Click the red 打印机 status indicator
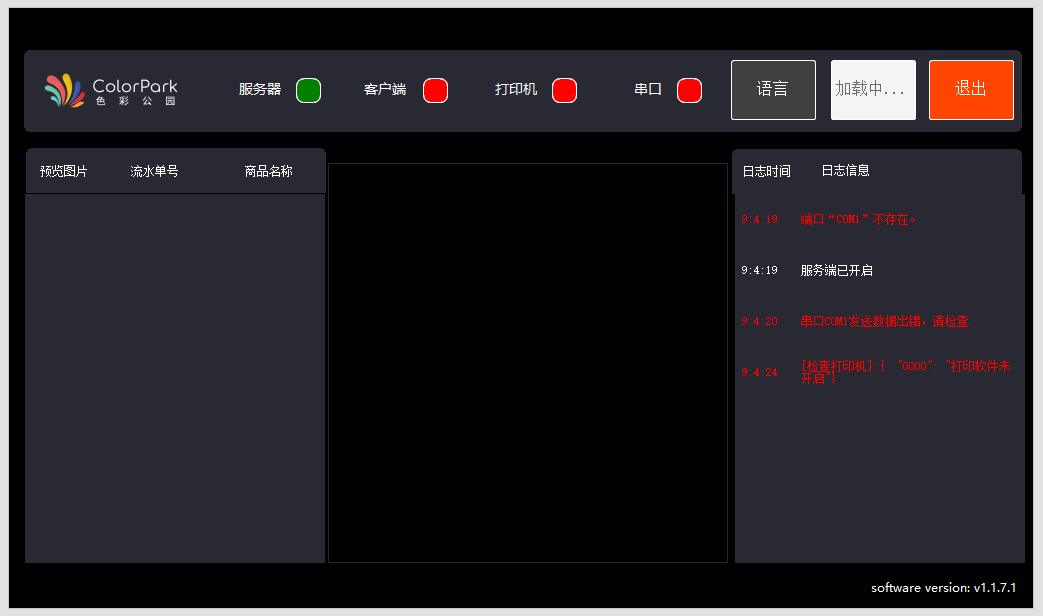This screenshot has height=616, width=1043. point(564,90)
